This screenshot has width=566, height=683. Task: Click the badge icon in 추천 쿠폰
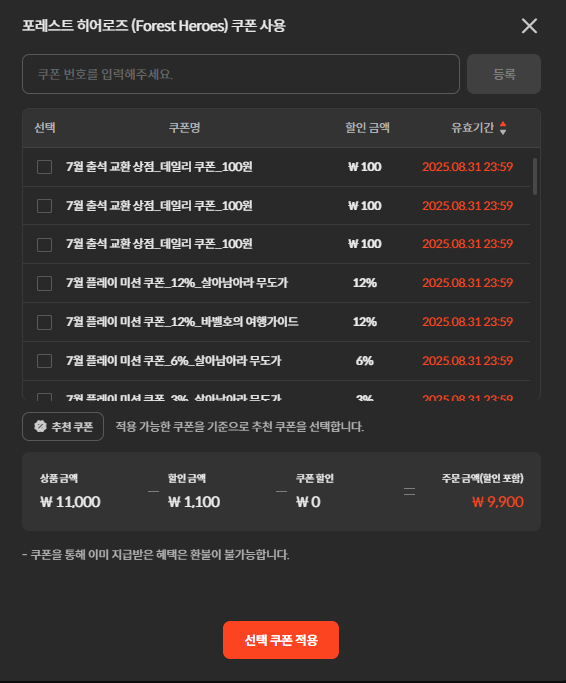coord(41,426)
